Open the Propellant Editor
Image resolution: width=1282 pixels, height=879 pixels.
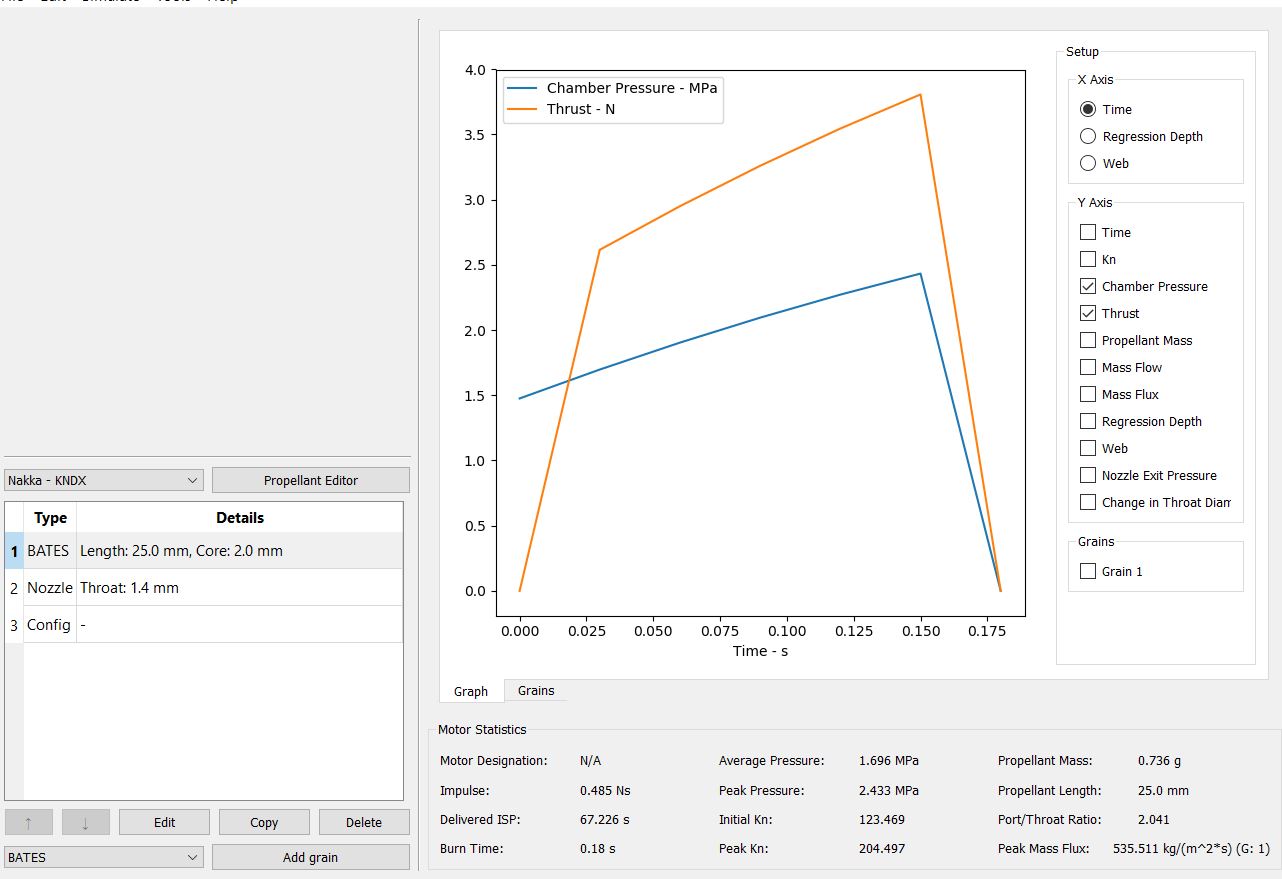pos(310,480)
